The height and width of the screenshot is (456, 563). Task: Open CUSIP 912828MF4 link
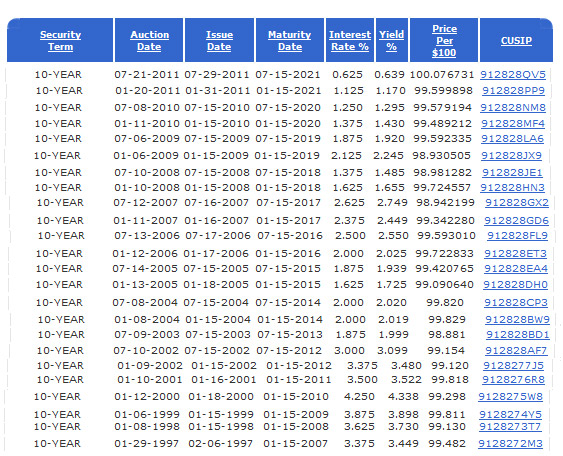[513, 124]
